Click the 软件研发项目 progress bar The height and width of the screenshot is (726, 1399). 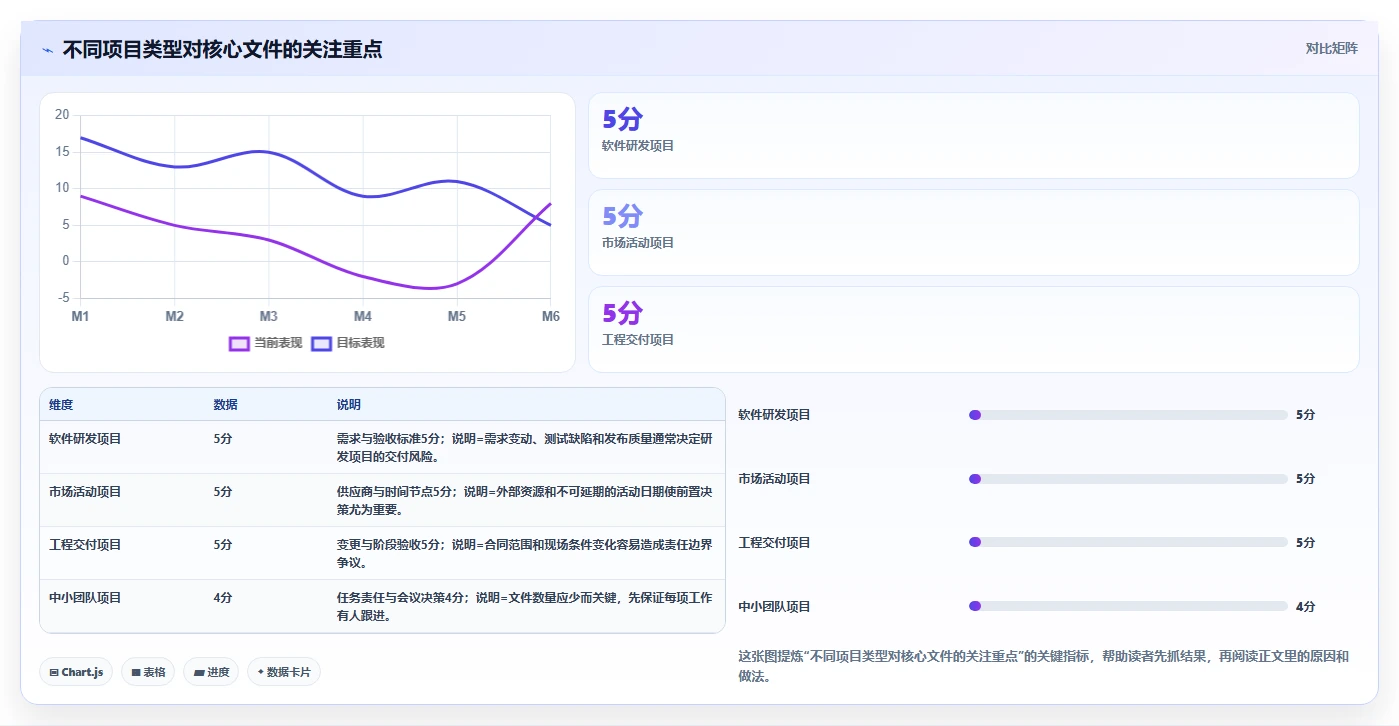point(1128,415)
